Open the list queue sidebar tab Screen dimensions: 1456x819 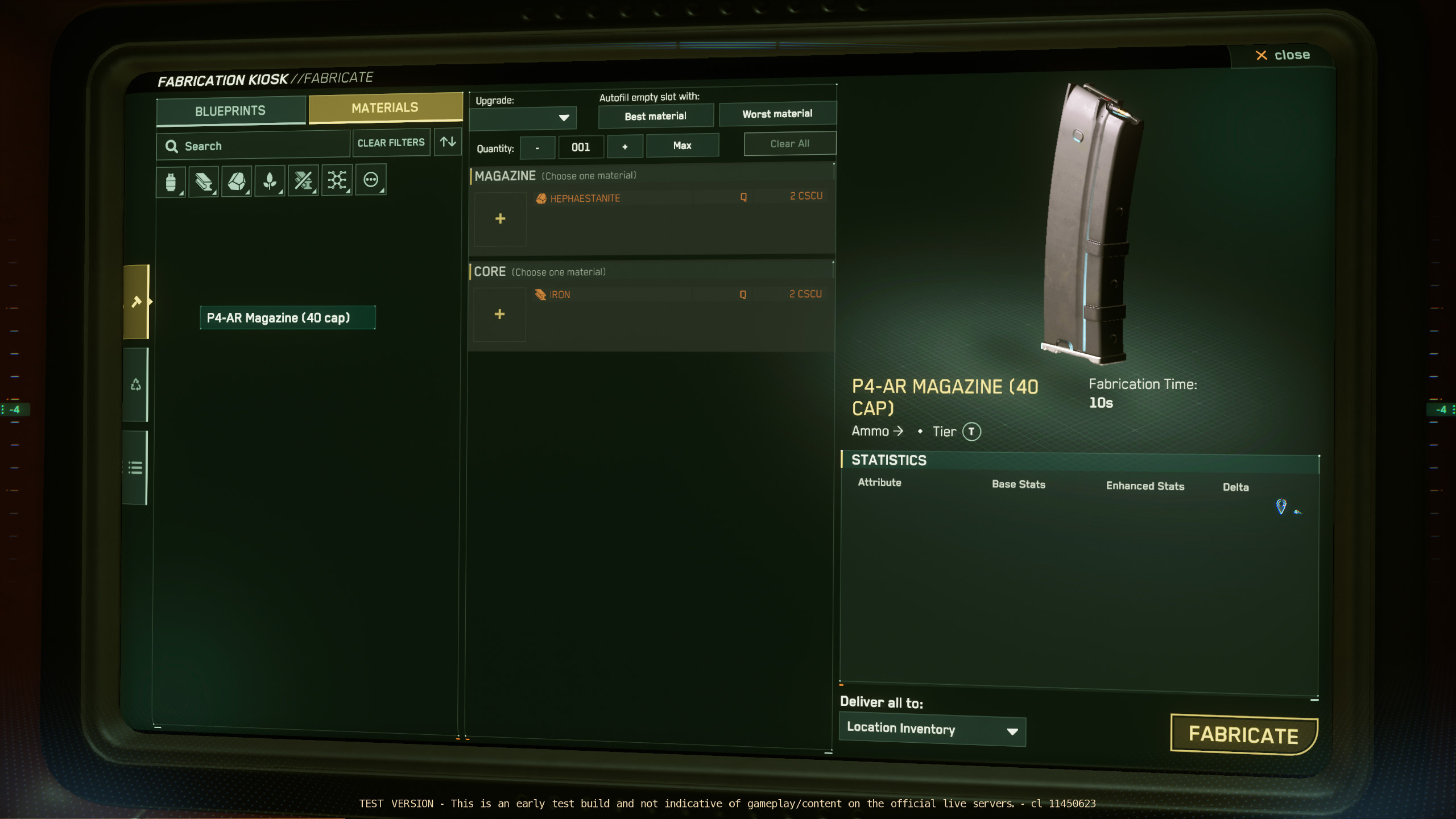coord(135,468)
